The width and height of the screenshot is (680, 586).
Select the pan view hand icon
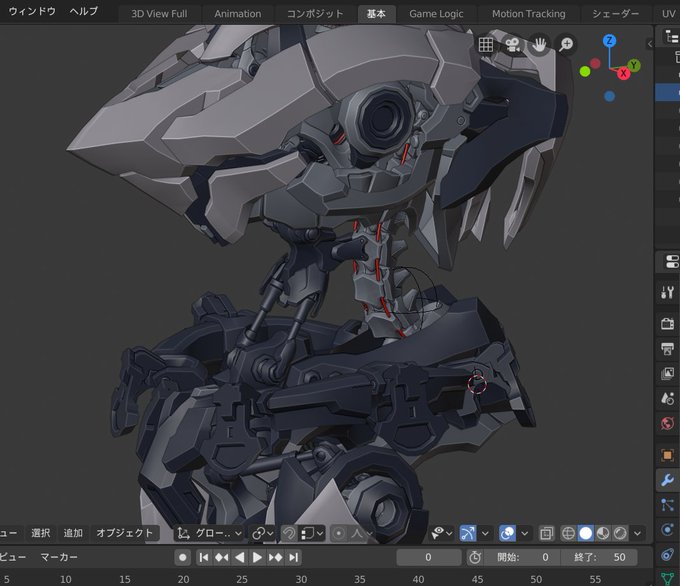(x=539, y=45)
